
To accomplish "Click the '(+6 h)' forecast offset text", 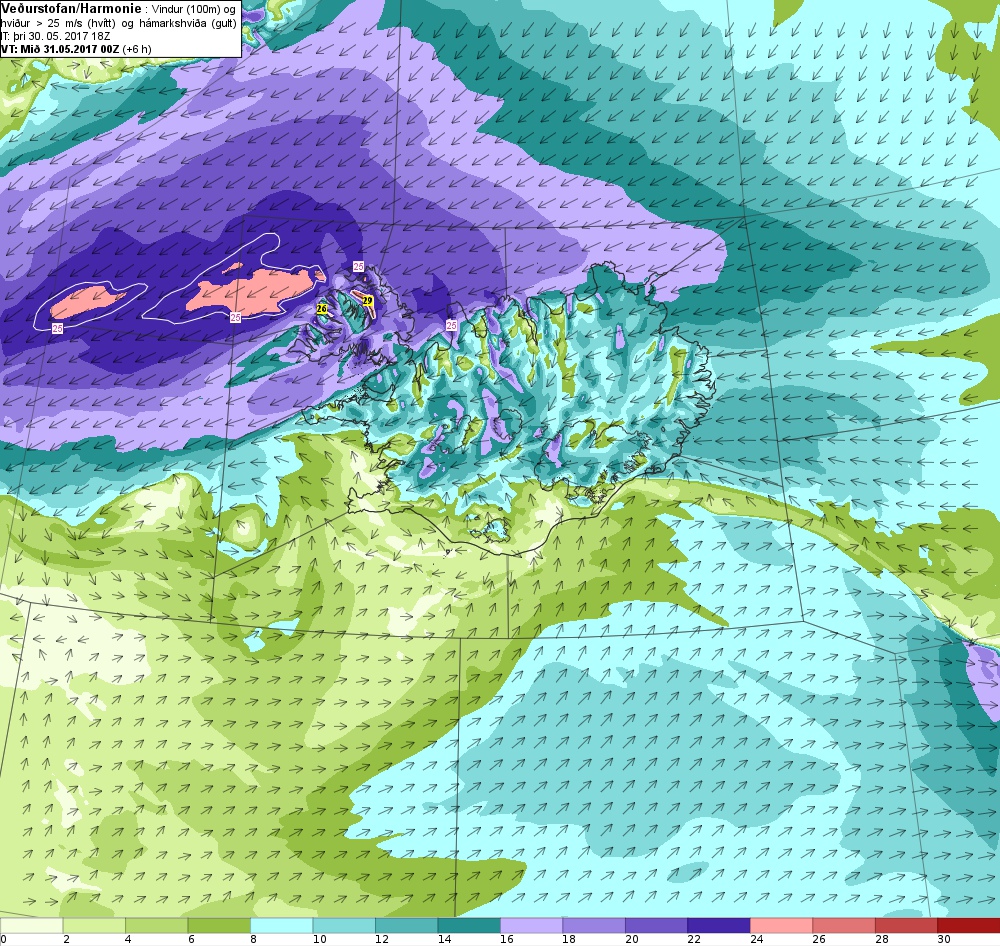I will pyautogui.click(x=138, y=49).
